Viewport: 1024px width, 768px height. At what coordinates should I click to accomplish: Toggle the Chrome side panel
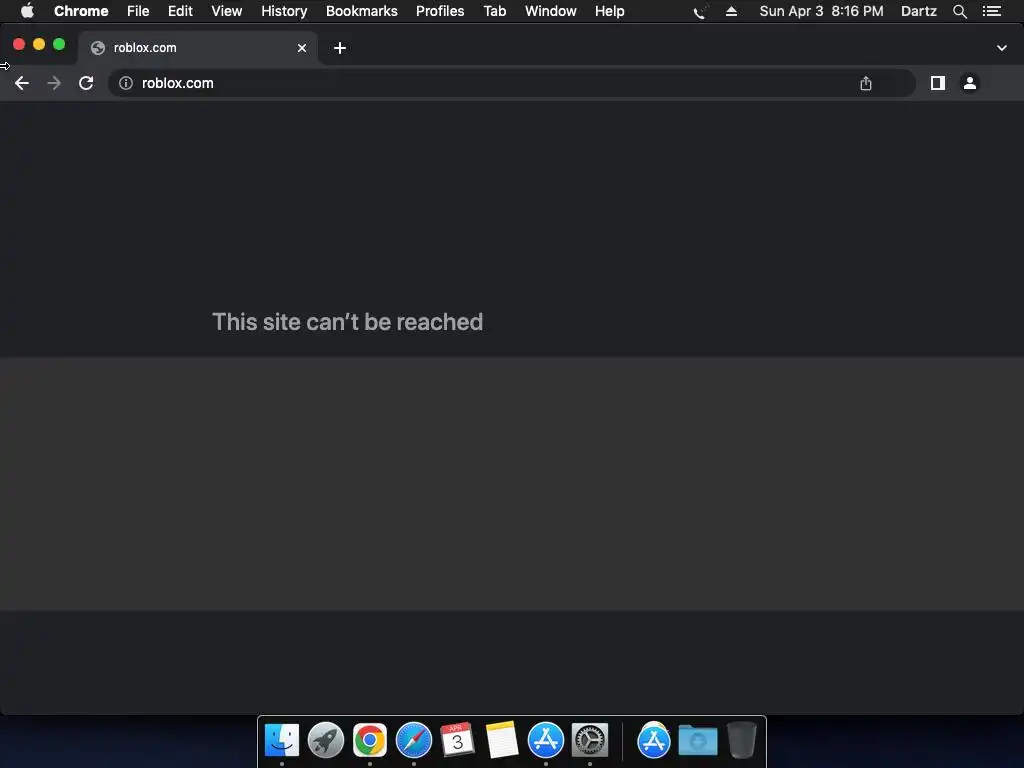pyautogui.click(x=938, y=83)
